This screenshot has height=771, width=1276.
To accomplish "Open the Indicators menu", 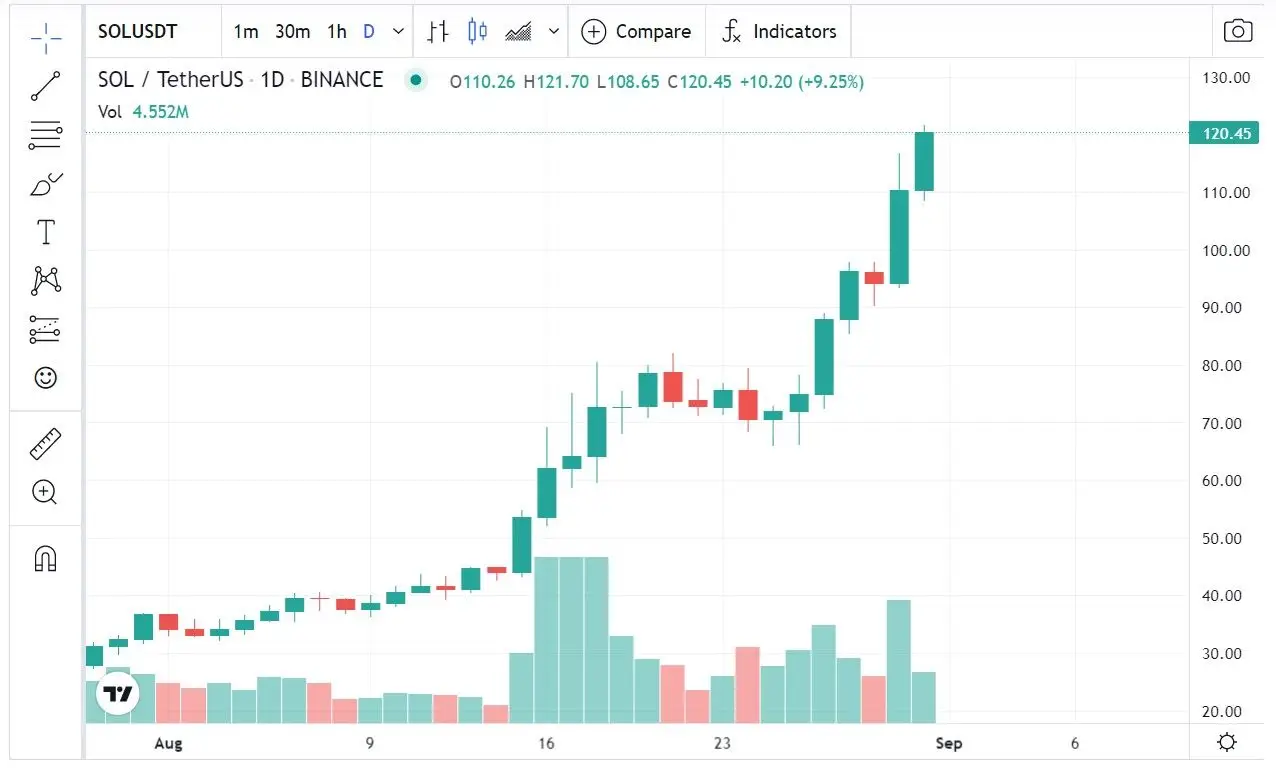I will [778, 32].
